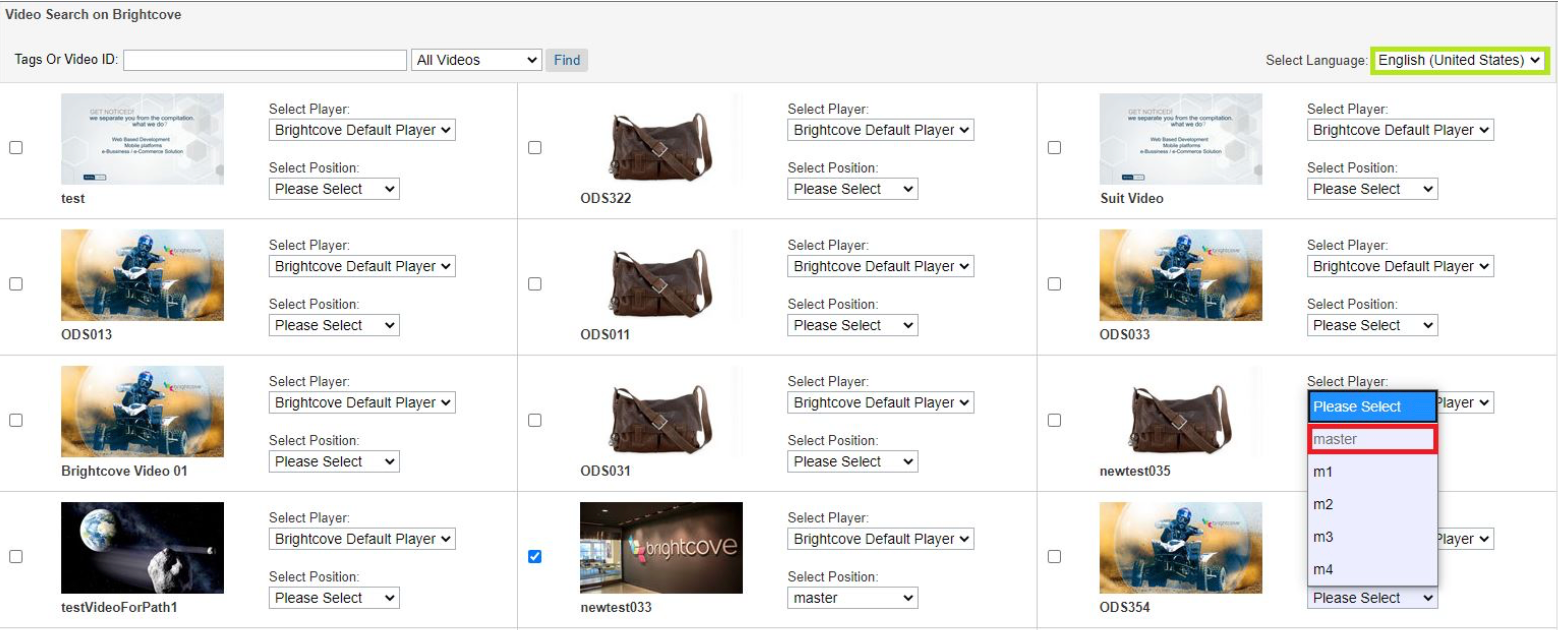
Task: Choose m2 from the open position list
Action: pyautogui.click(x=1372, y=505)
